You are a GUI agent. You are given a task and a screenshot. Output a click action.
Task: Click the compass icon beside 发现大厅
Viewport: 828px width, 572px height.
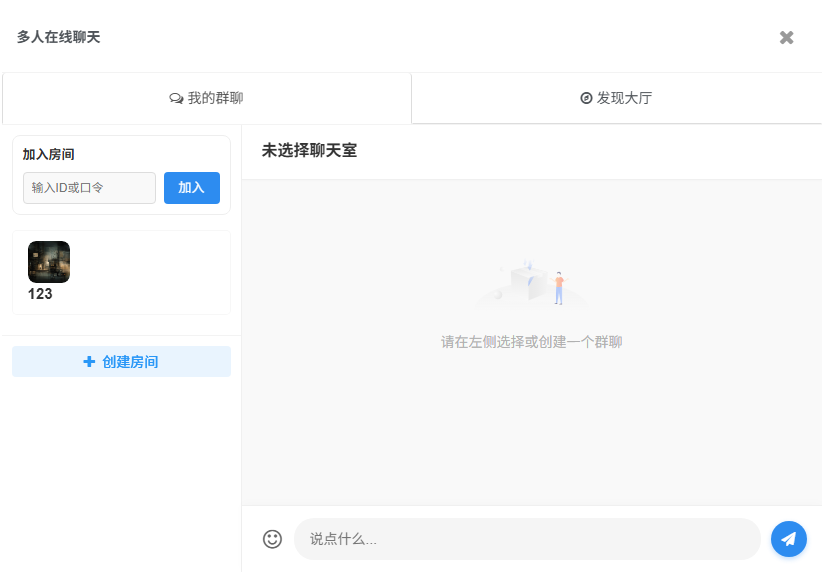point(586,98)
